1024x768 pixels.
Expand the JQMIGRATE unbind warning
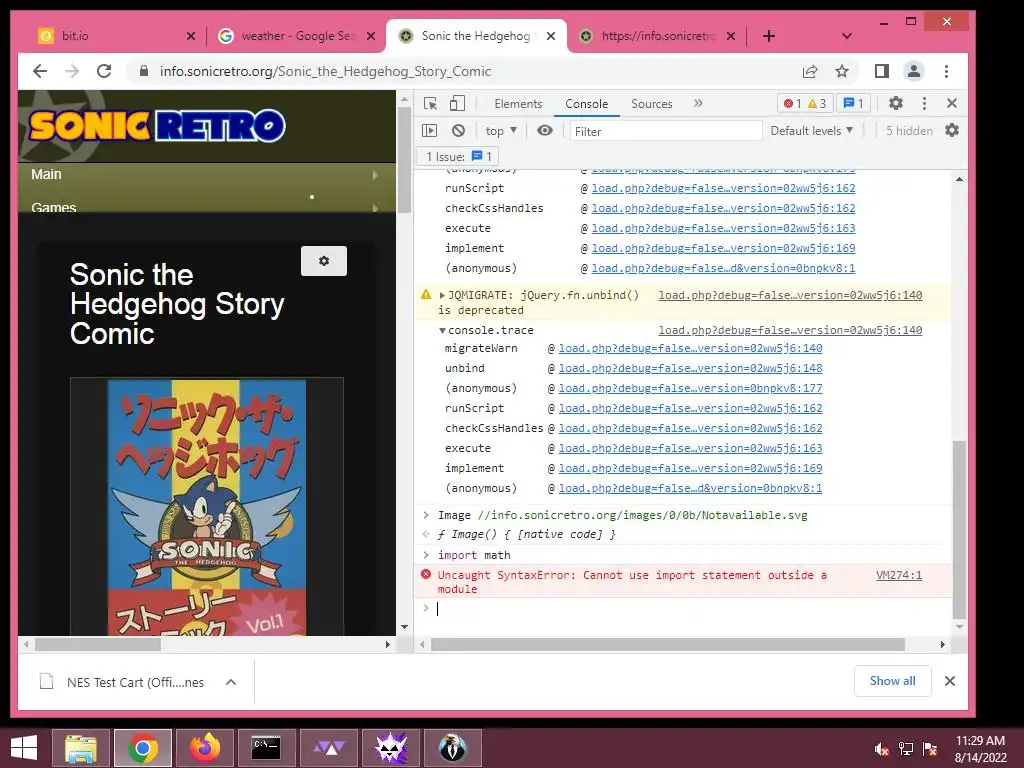442,295
